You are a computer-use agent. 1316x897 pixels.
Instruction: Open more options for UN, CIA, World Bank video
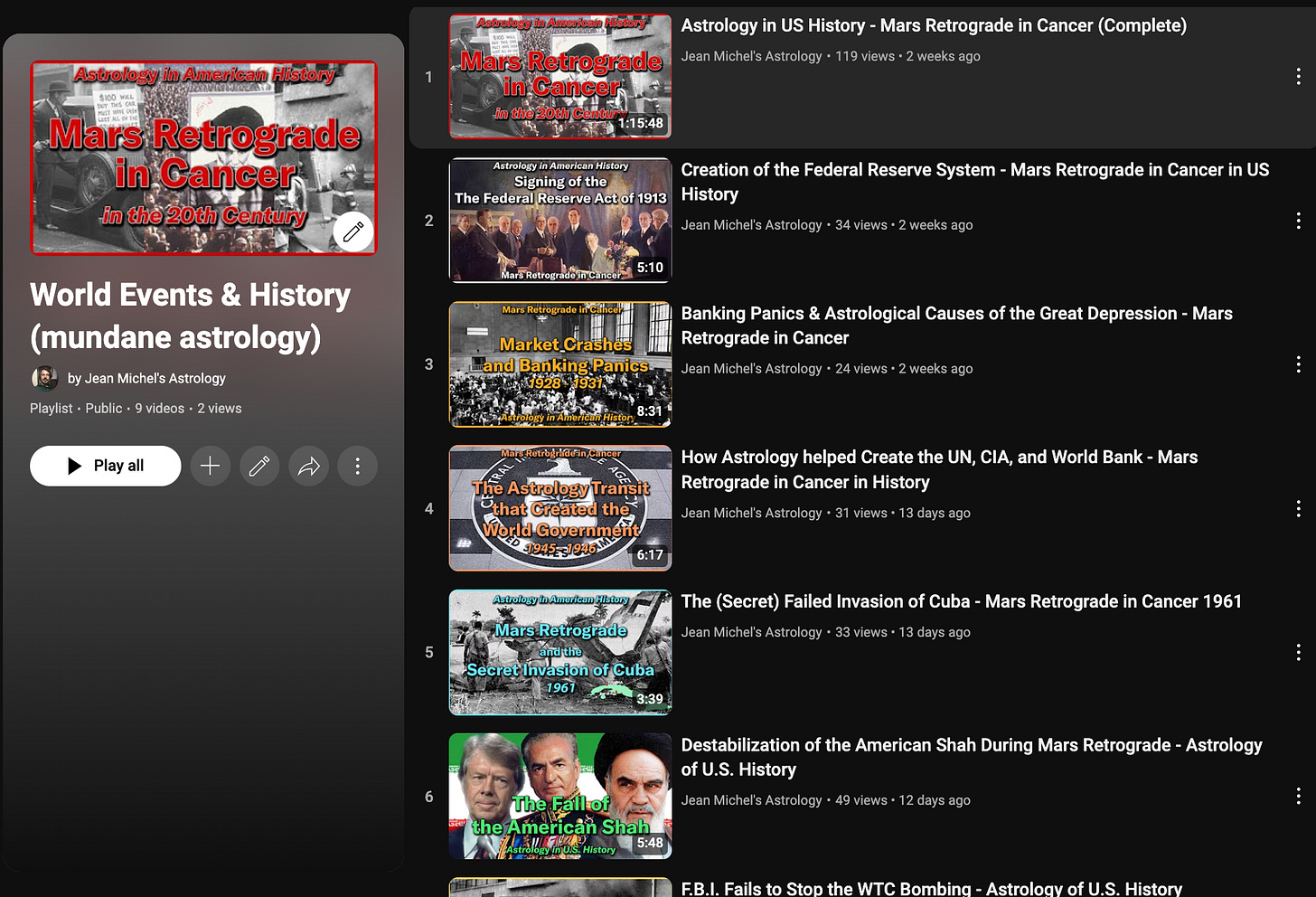pos(1298,508)
